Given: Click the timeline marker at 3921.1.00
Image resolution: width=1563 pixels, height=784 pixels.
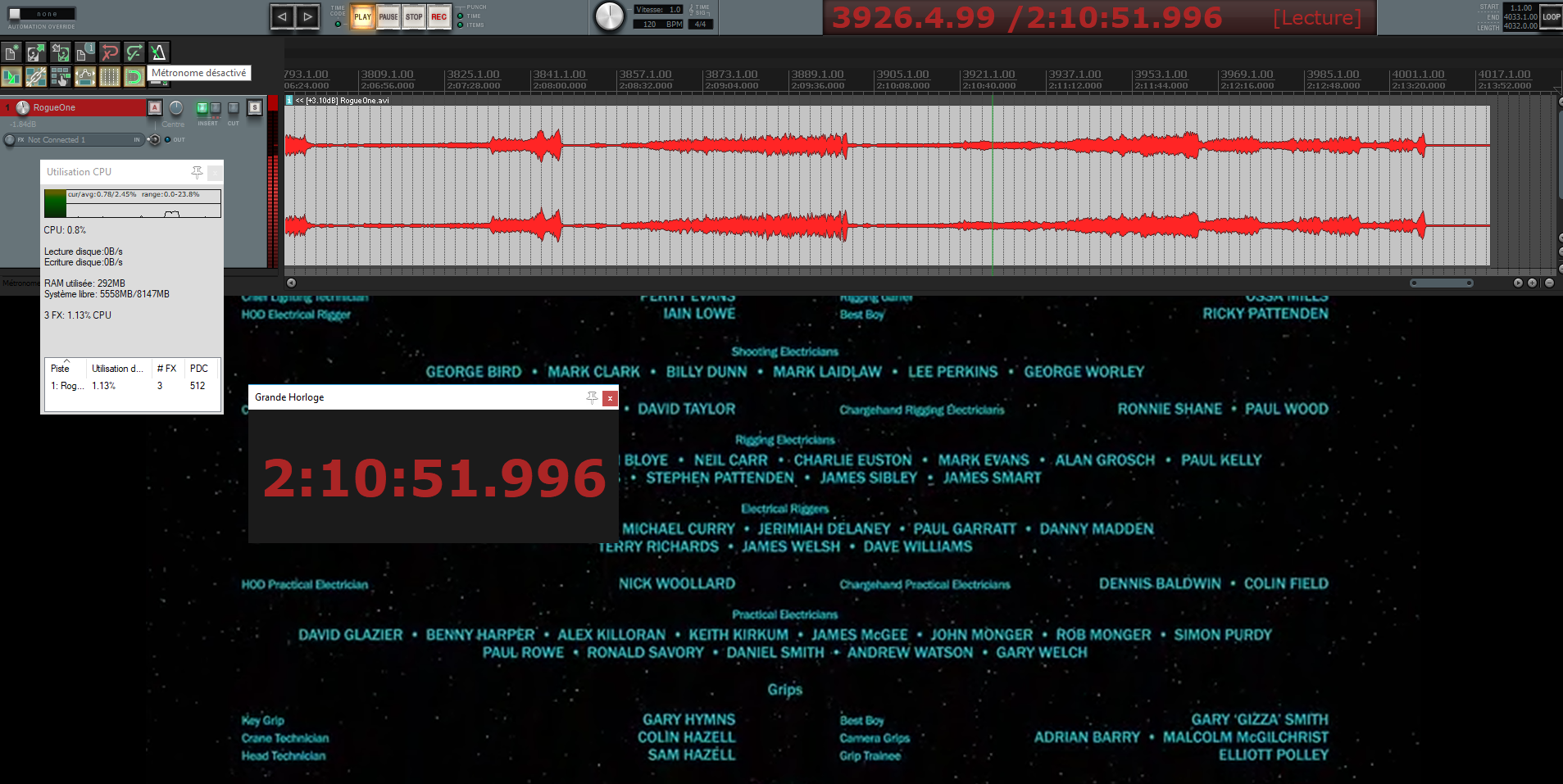Looking at the screenshot, I should (x=988, y=75).
